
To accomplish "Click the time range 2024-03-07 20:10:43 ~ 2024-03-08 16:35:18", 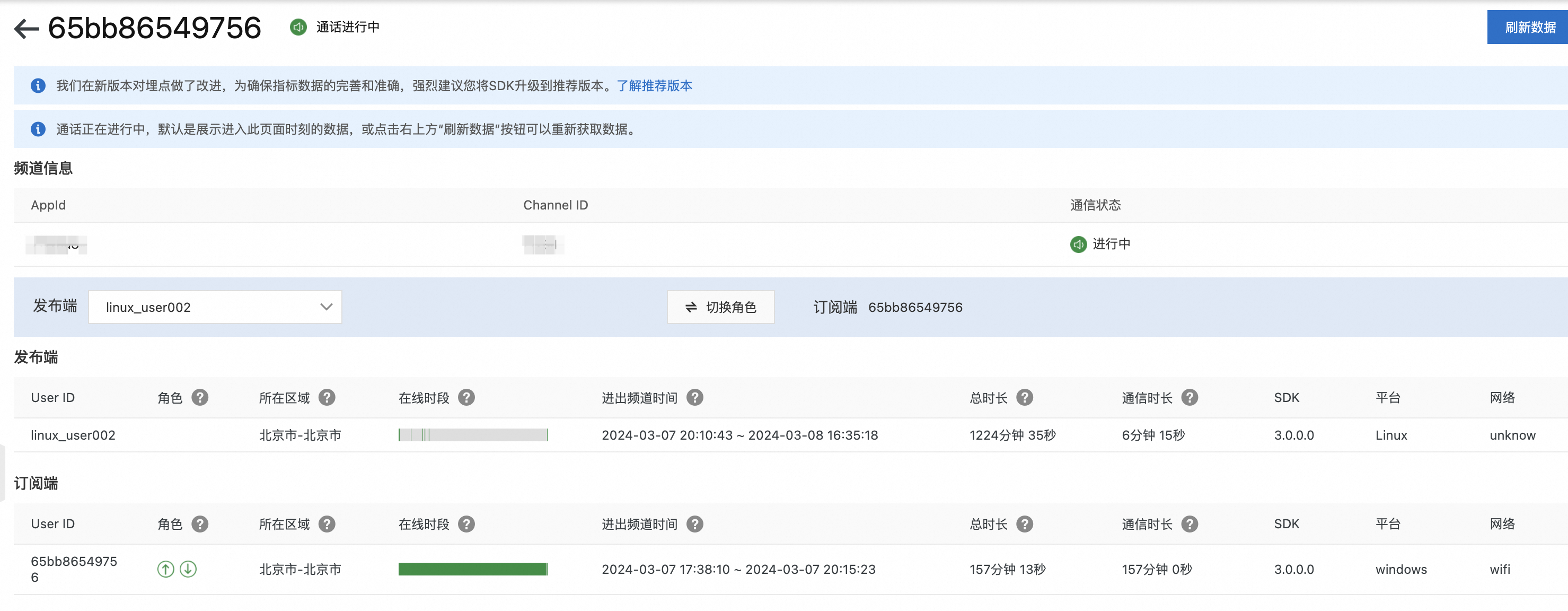I will [x=739, y=435].
